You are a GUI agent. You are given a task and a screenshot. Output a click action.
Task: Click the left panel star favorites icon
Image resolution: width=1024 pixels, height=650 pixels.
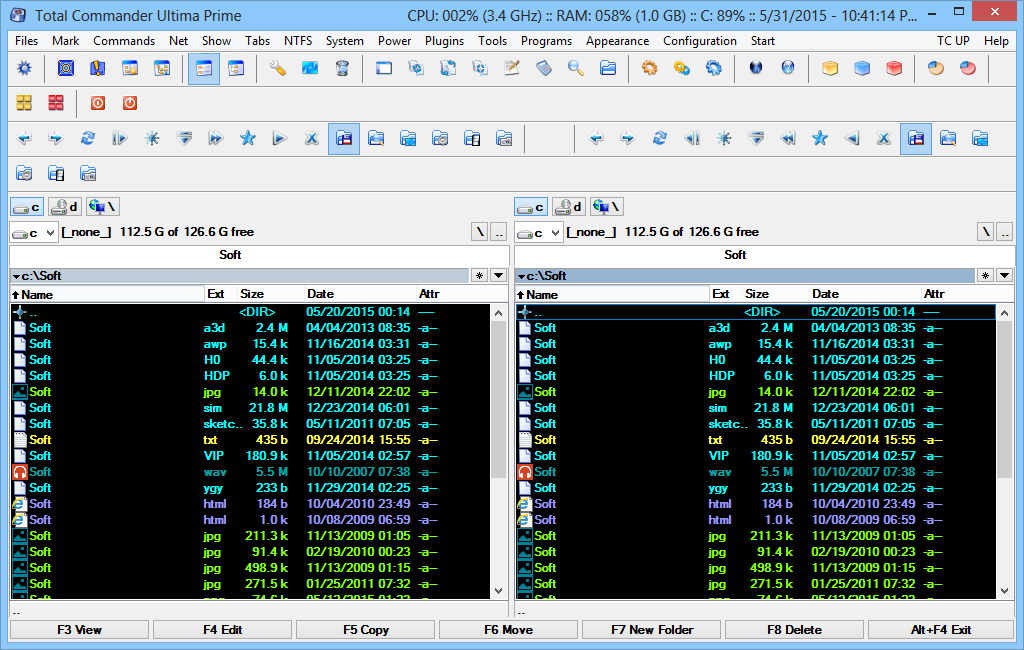tap(248, 138)
